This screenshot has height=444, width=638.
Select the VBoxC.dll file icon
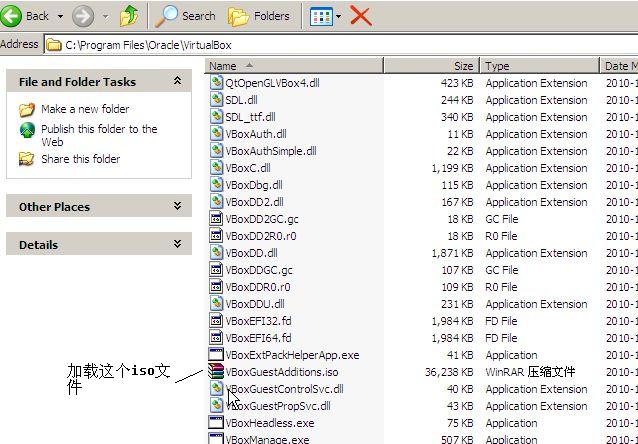click(x=216, y=168)
